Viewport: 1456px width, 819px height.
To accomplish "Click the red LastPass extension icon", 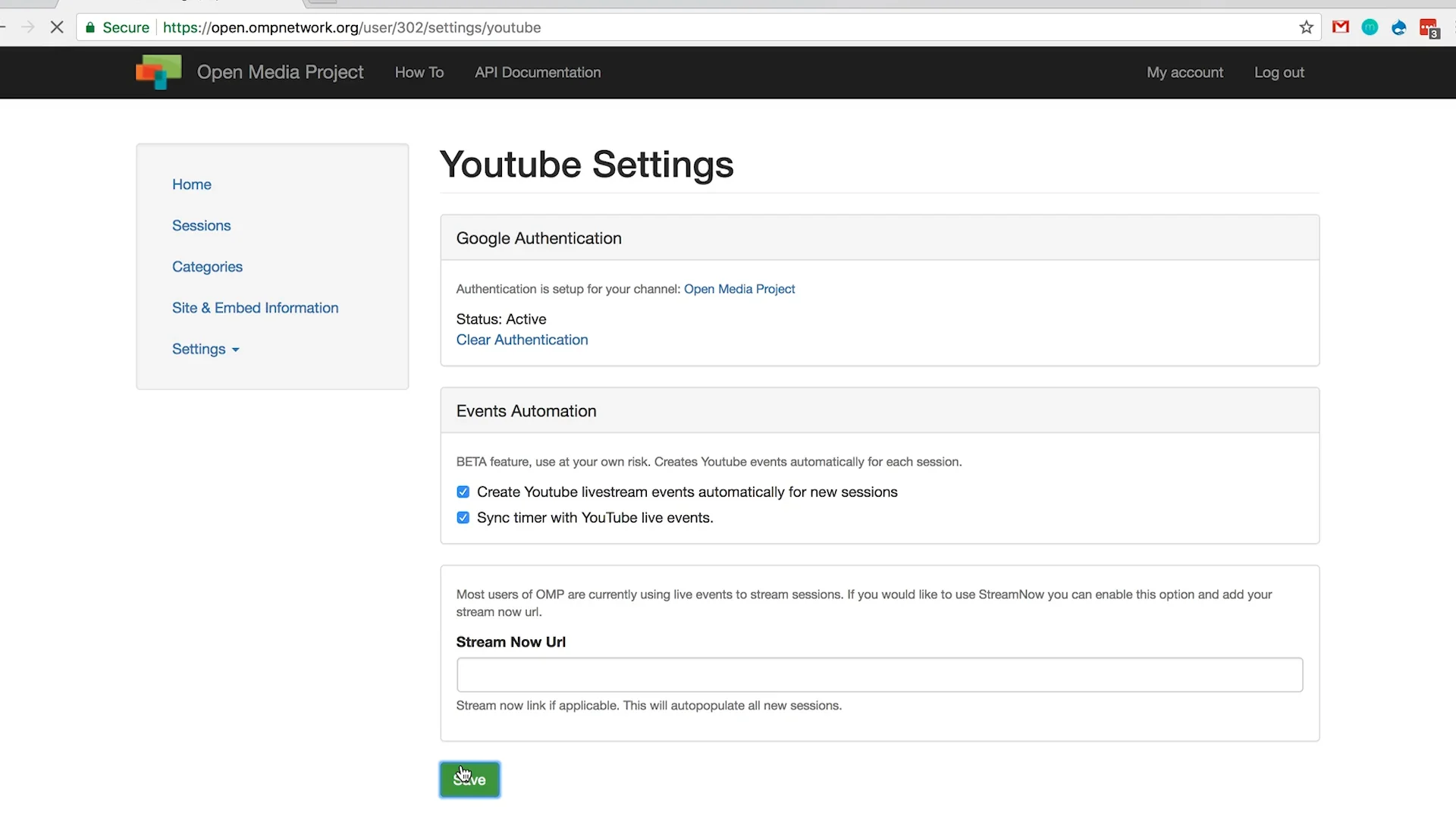I will coord(1429,28).
